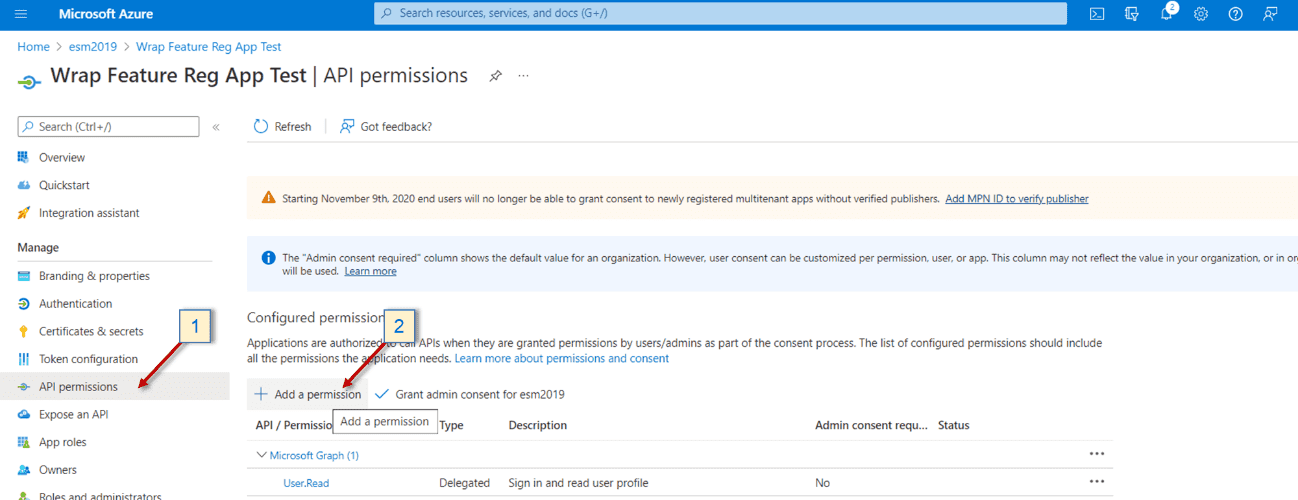Open help question mark icon
This screenshot has width=1298, height=500.
(x=1236, y=14)
